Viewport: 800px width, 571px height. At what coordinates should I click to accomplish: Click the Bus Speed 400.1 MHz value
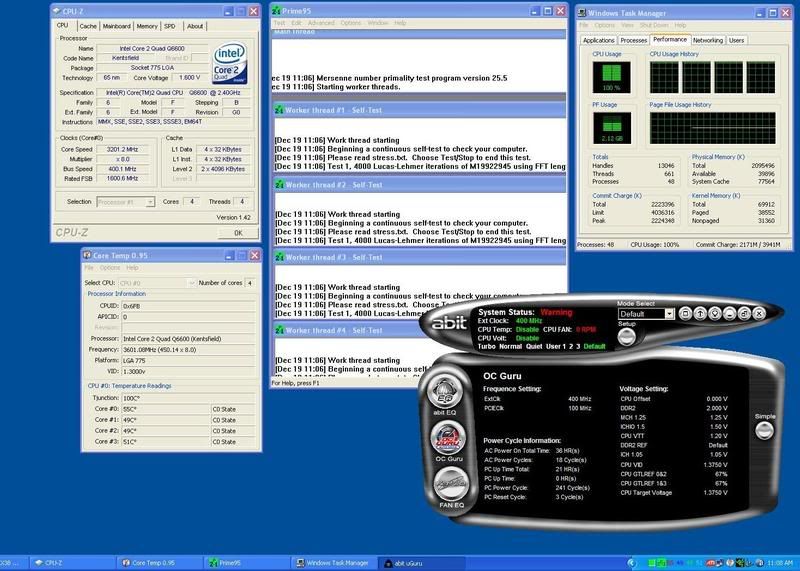tap(122, 169)
